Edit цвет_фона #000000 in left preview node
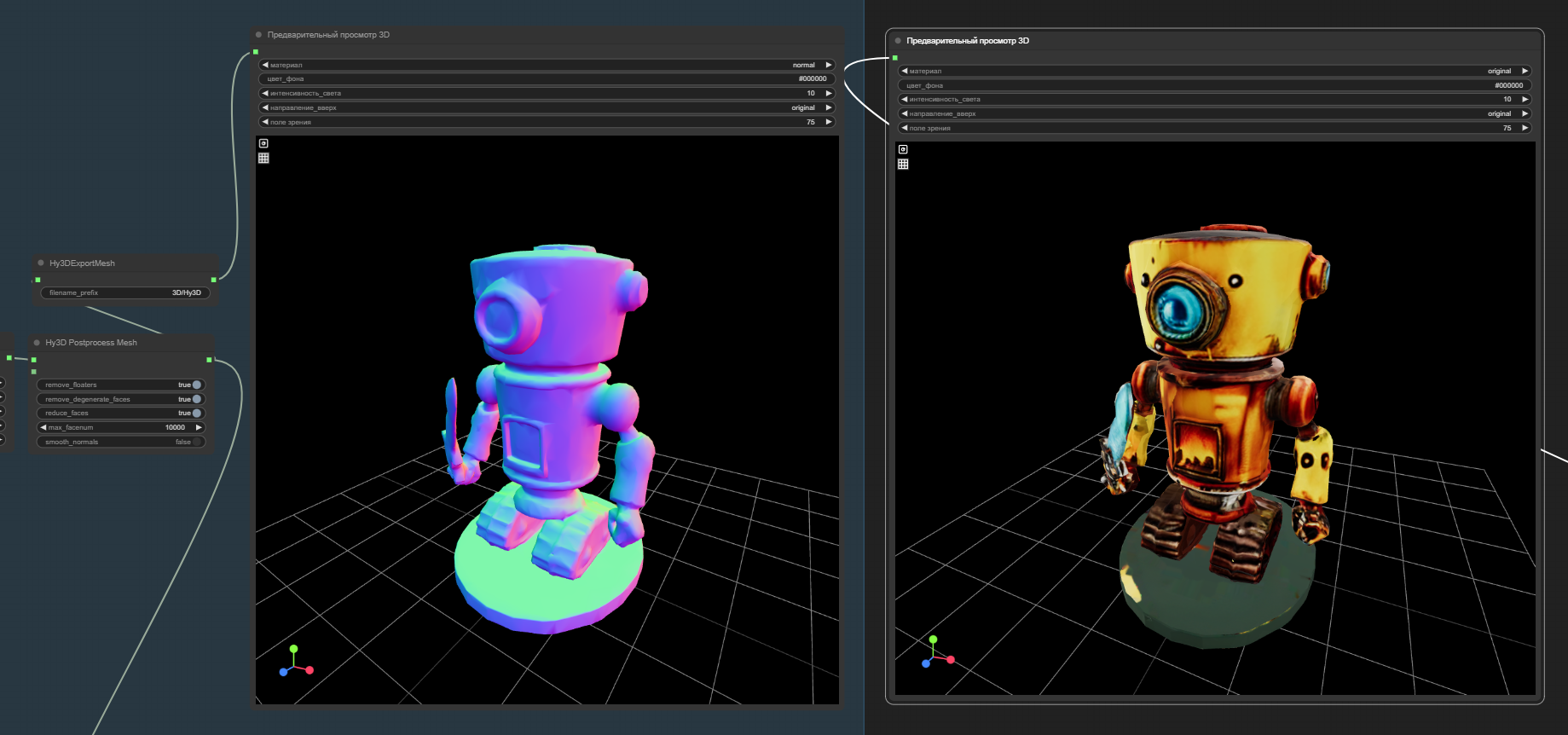Screen dimensions: 1568x735 point(547,78)
